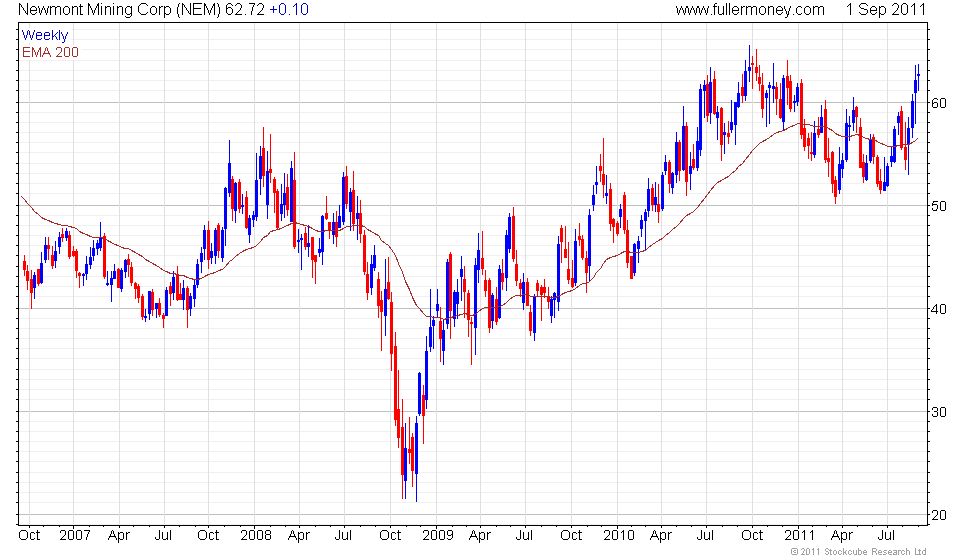Click the Apr label following 2008

(299, 536)
